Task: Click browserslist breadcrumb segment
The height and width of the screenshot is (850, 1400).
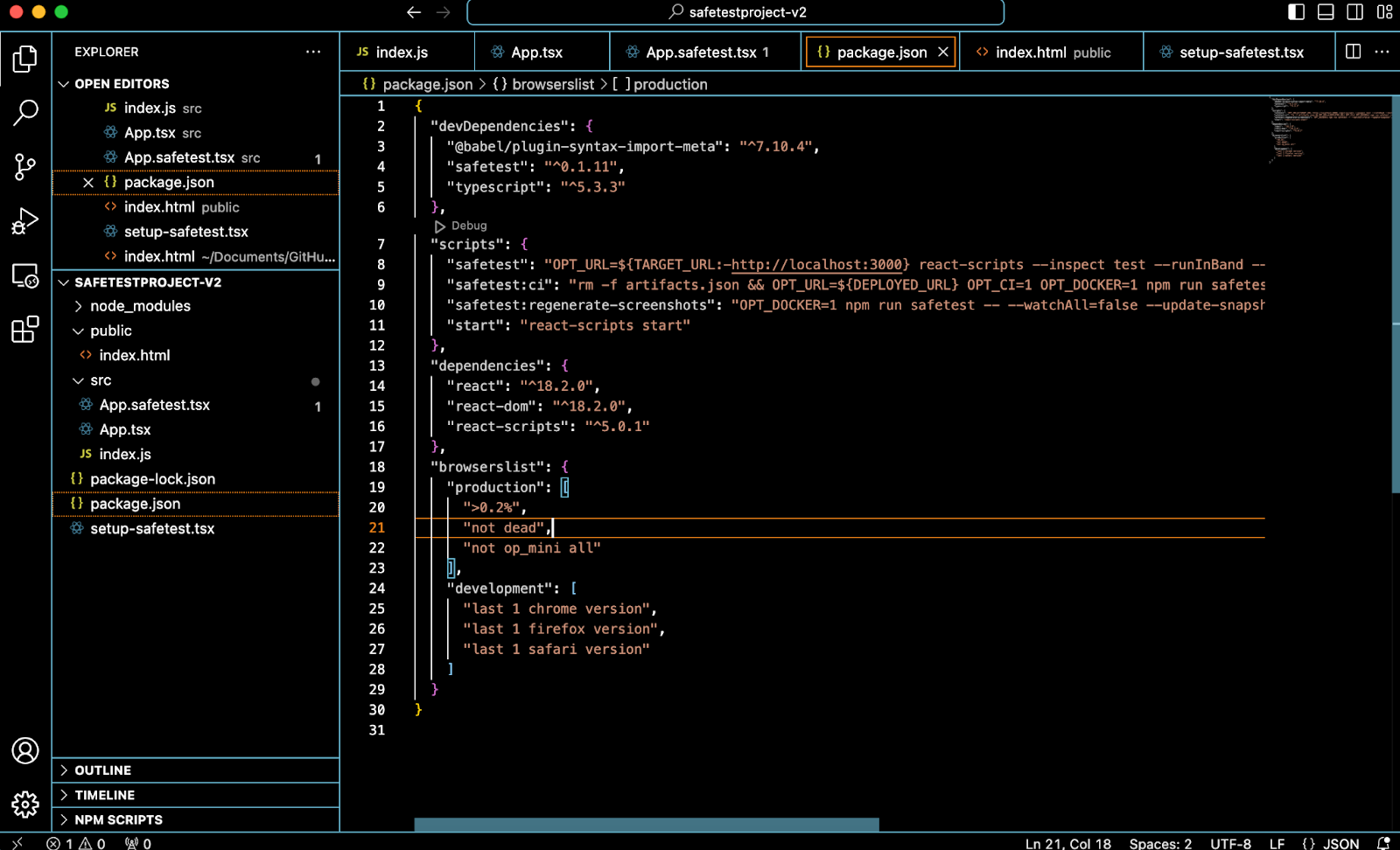Action: point(543,84)
